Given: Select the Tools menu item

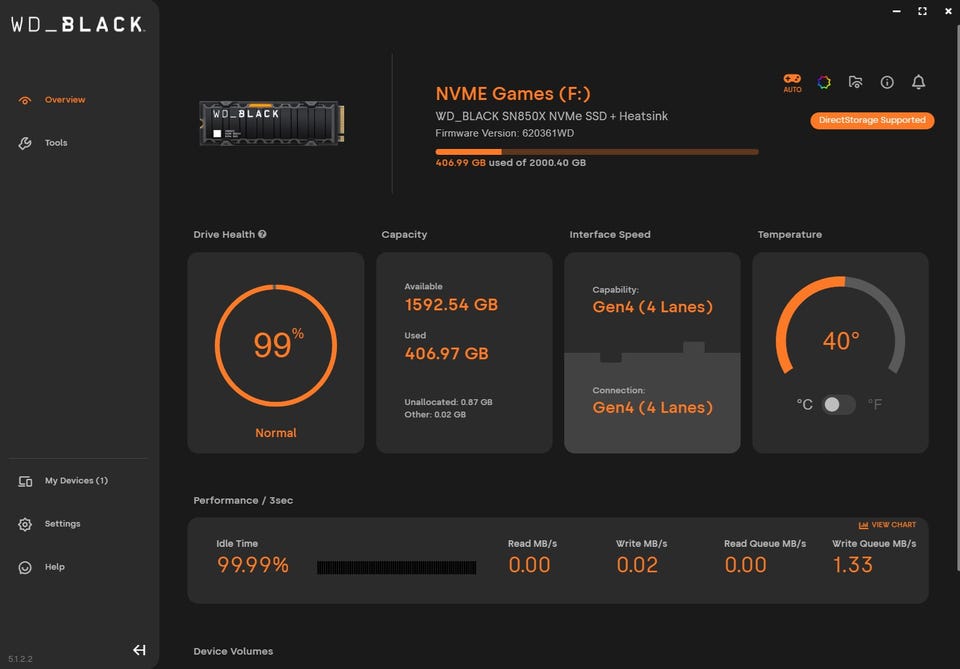Looking at the screenshot, I should pyautogui.click(x=56, y=143).
